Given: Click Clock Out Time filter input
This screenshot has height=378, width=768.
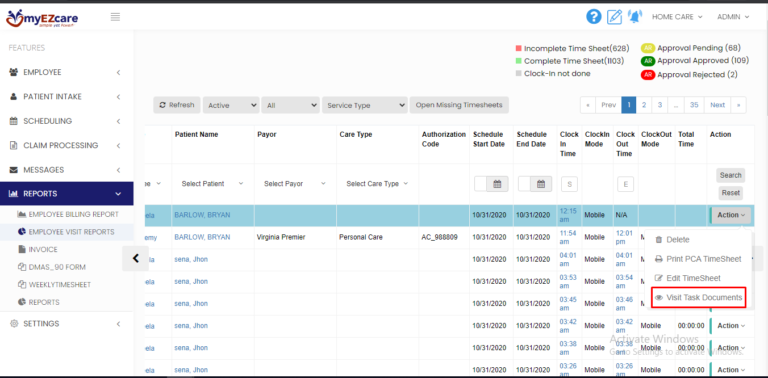Looking at the screenshot, I should (625, 184).
